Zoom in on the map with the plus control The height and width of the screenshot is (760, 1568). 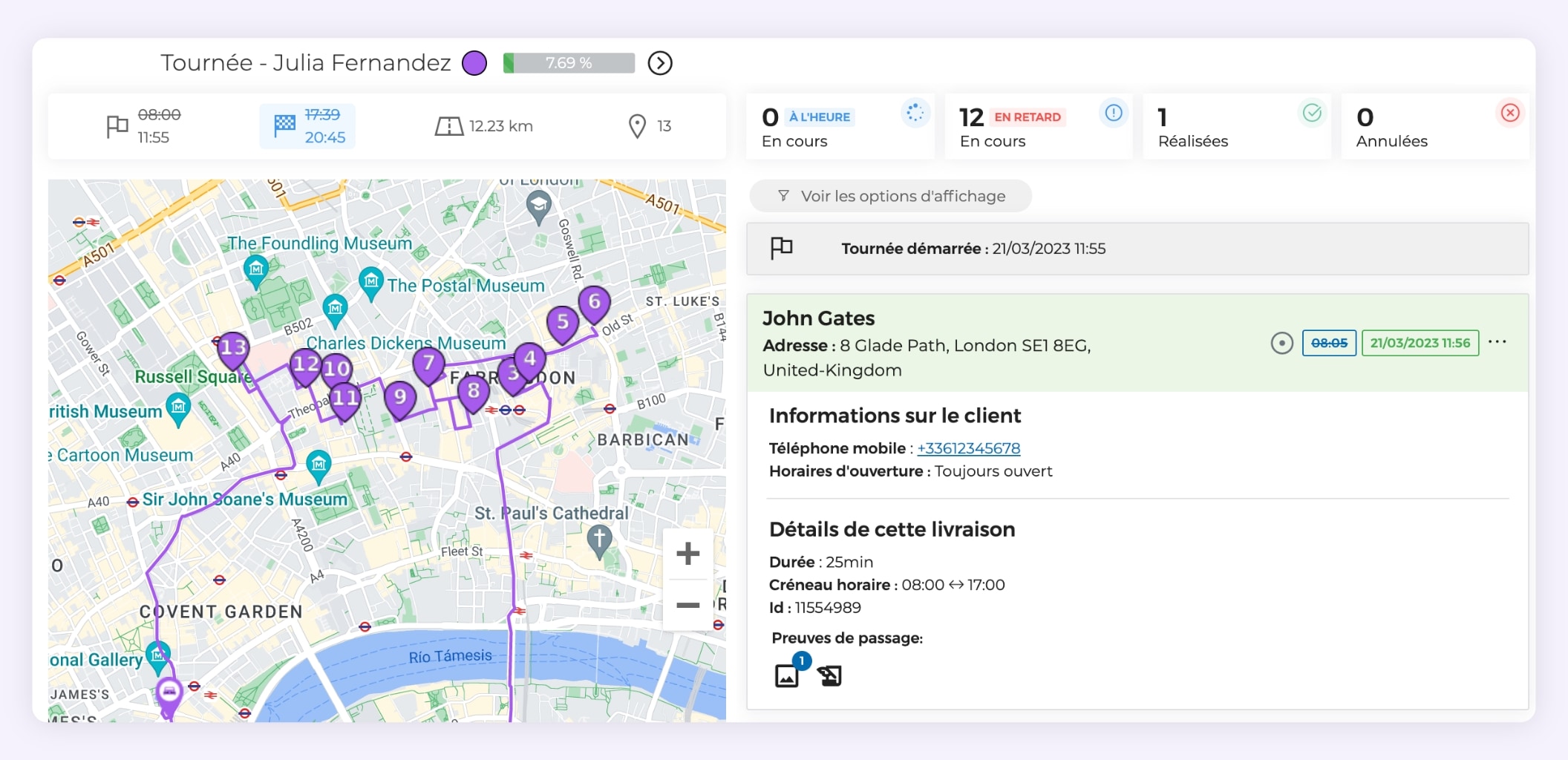[687, 552]
